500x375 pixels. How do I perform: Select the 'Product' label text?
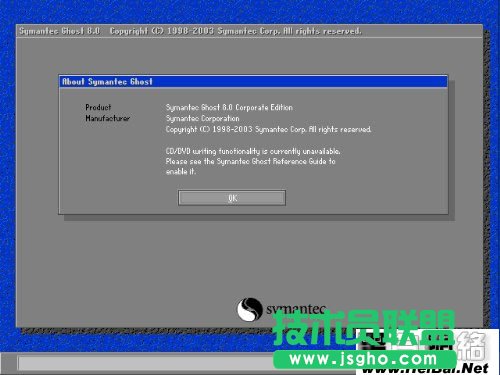[x=98, y=107]
